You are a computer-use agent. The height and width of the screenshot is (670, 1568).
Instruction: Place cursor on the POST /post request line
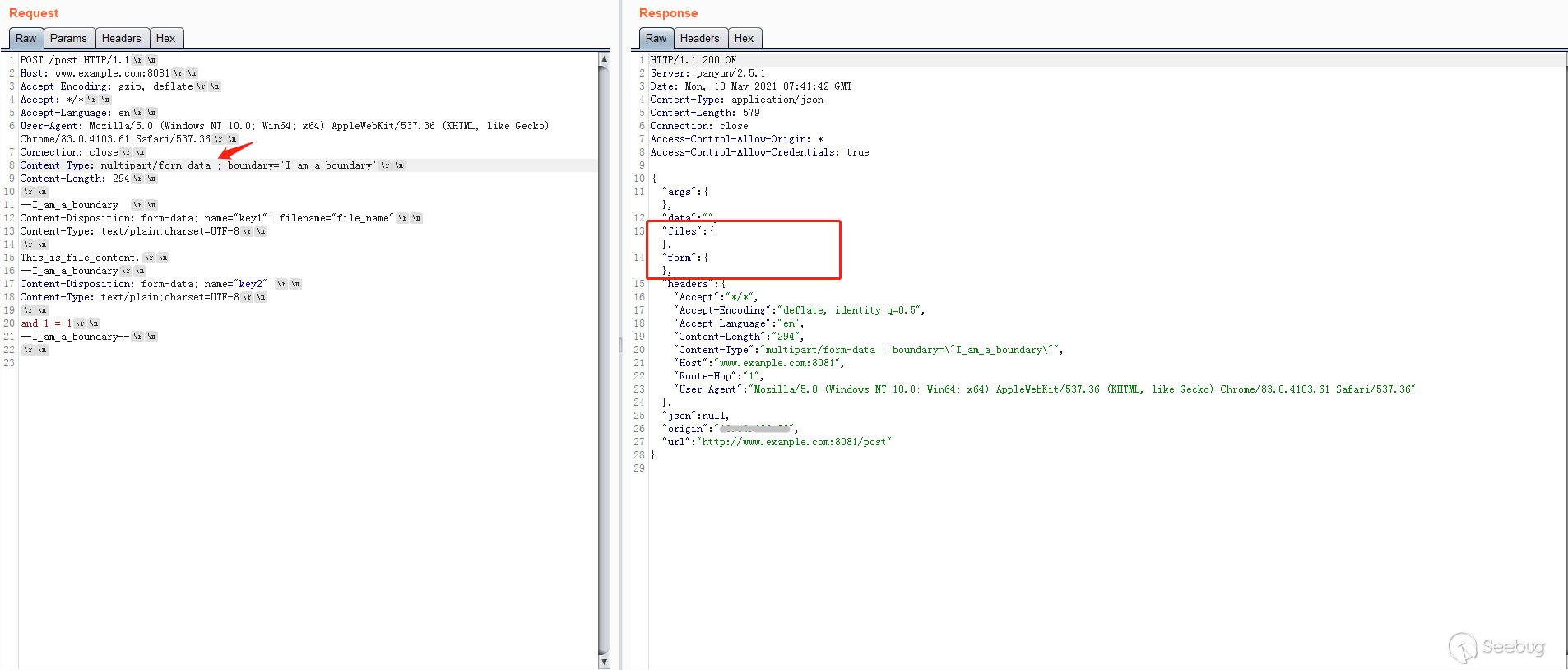click(x=74, y=60)
